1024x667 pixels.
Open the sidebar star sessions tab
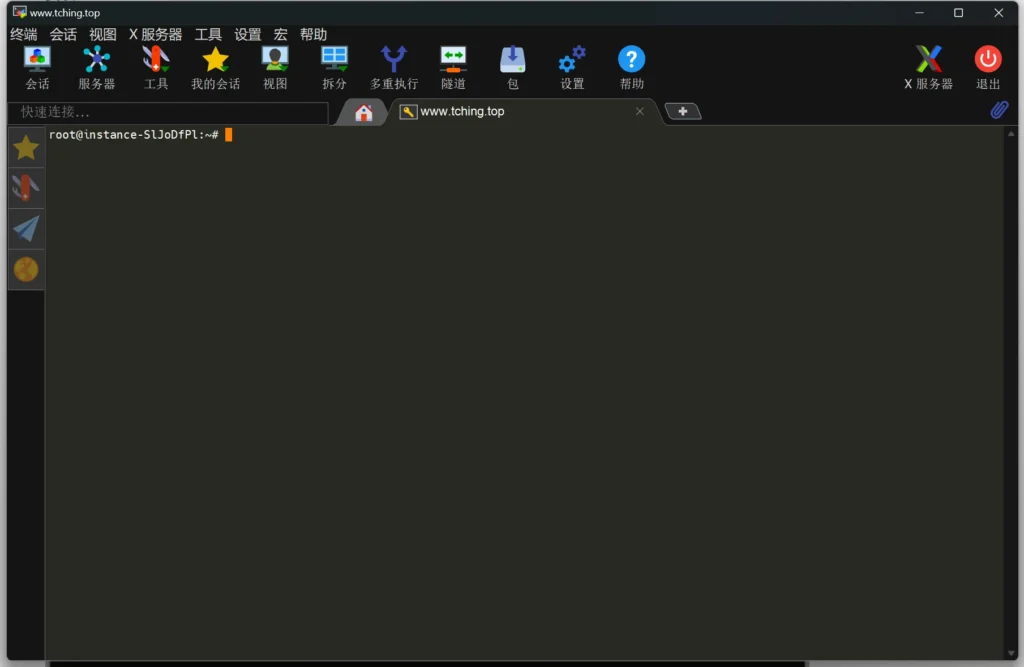26,148
